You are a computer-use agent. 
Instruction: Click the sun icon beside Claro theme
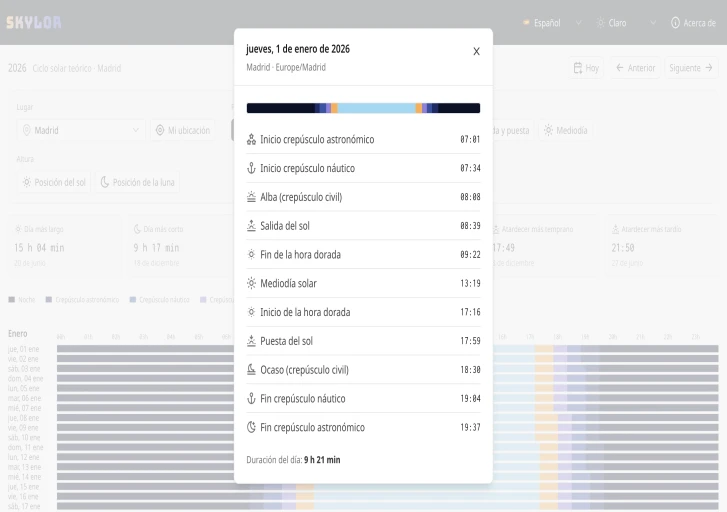click(600, 23)
